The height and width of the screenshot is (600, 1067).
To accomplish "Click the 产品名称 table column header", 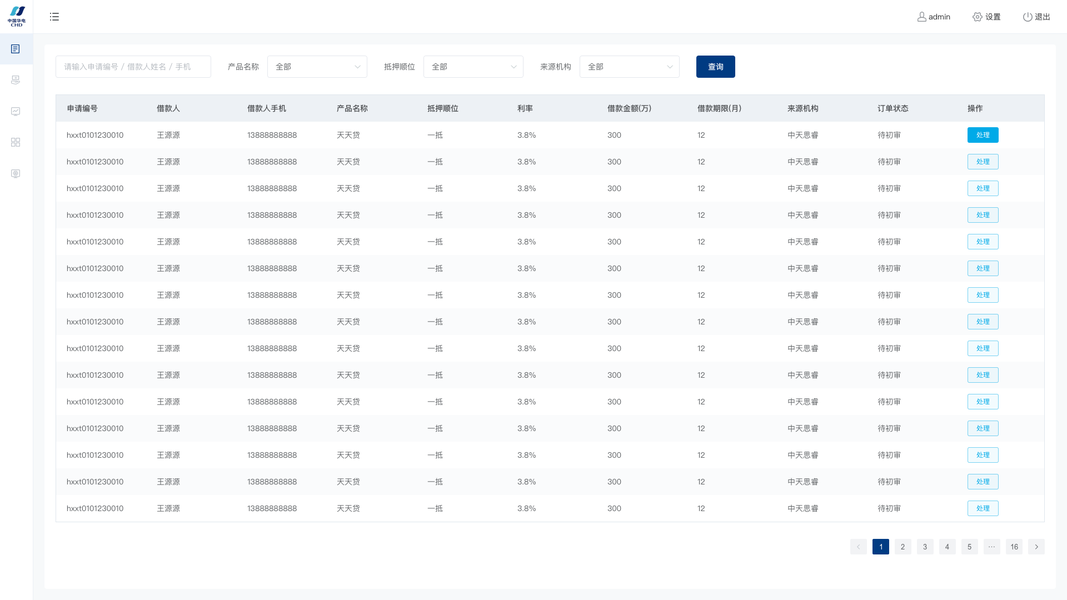I will point(352,108).
